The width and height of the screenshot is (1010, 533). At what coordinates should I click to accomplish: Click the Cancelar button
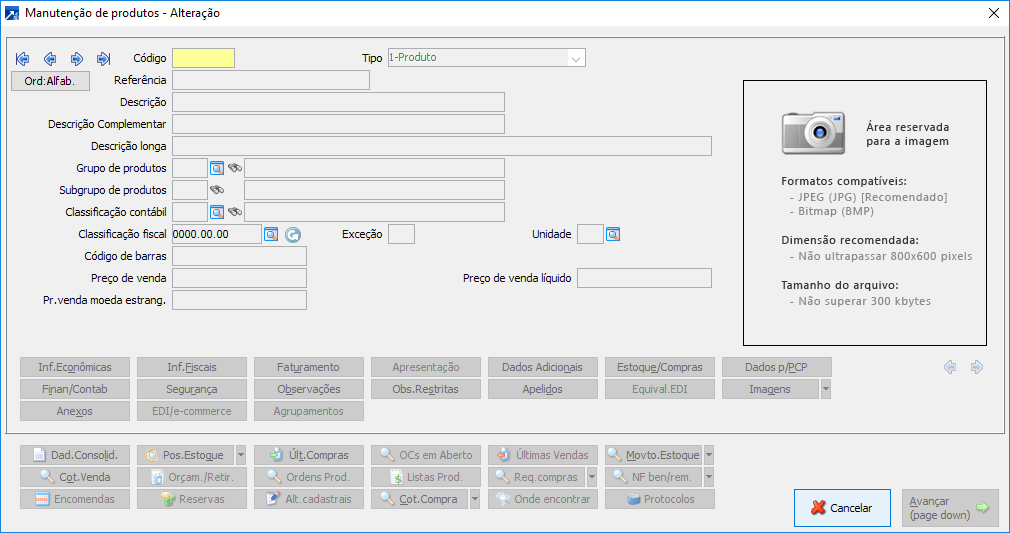[843, 508]
